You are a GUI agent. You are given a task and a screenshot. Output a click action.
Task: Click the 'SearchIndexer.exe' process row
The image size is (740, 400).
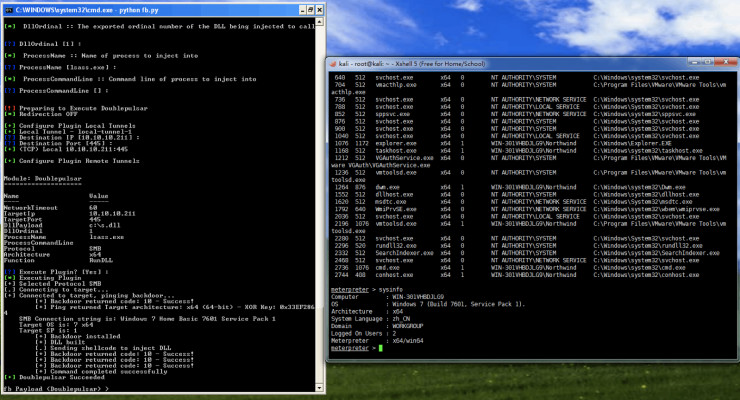coord(527,253)
